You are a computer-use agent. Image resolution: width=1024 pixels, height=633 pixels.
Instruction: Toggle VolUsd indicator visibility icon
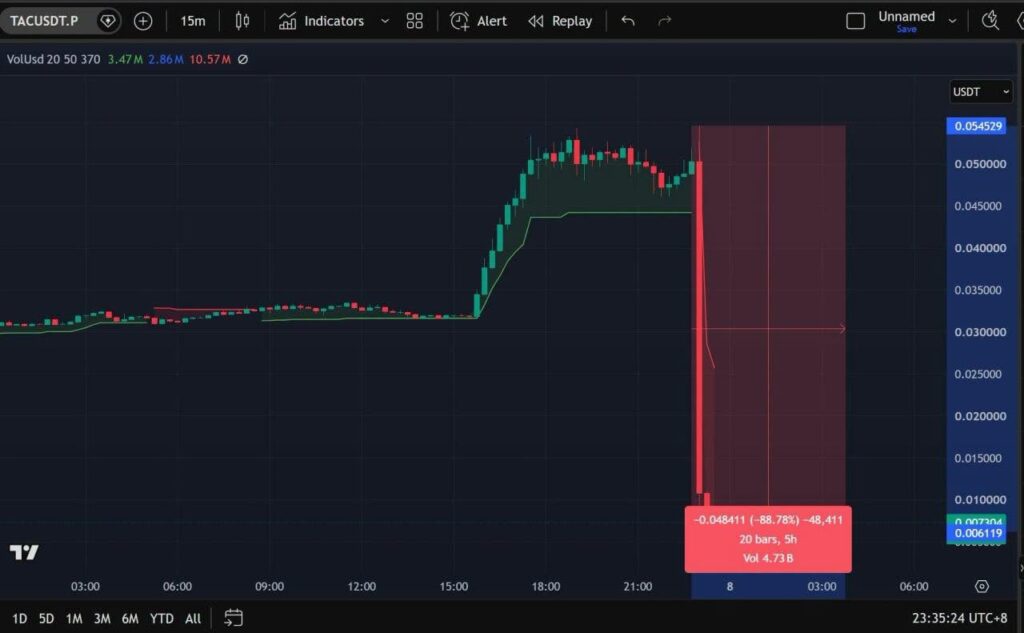click(243, 59)
